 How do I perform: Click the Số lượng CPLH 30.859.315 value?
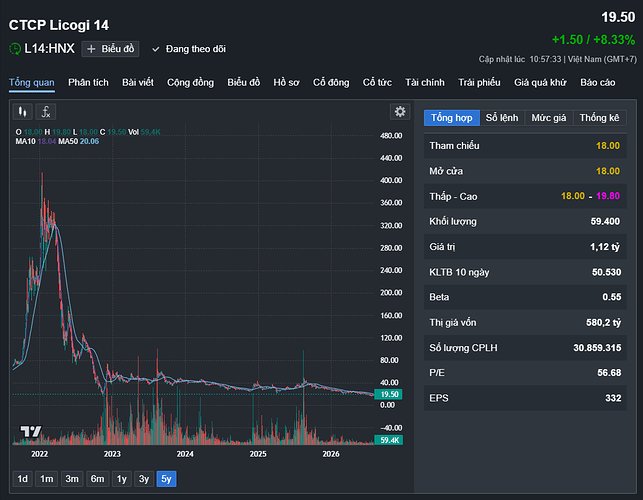click(597, 348)
